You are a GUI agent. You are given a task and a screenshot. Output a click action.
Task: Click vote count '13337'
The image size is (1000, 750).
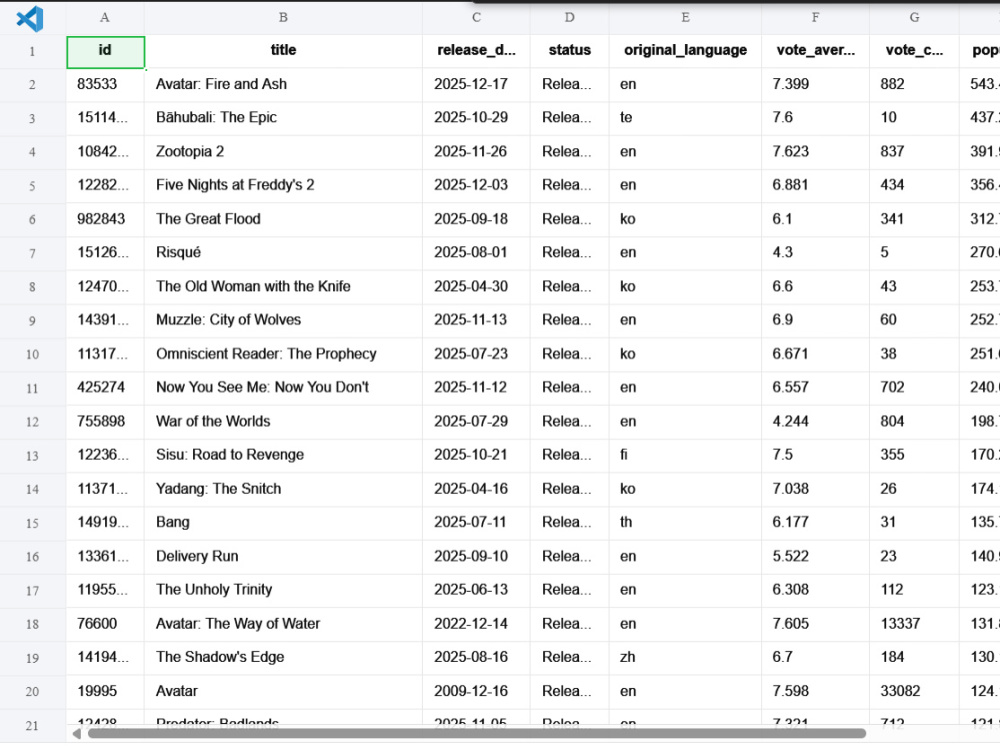click(914, 624)
